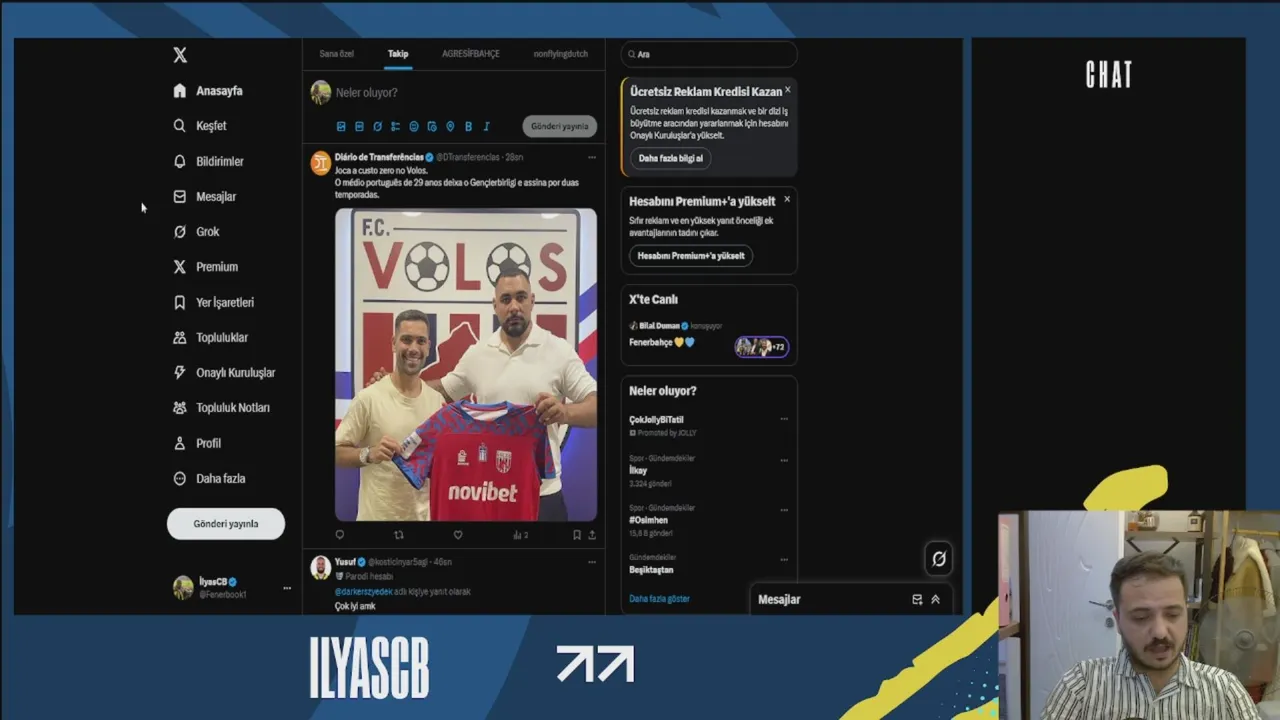Image resolution: width=1280 pixels, height=720 pixels.
Task: Open Daha fazla menu in sidebar
Action: [209, 478]
